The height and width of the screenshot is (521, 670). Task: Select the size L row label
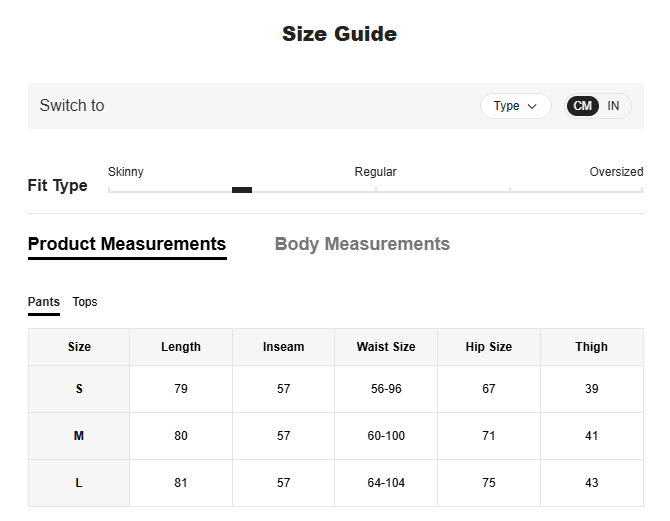(x=79, y=483)
